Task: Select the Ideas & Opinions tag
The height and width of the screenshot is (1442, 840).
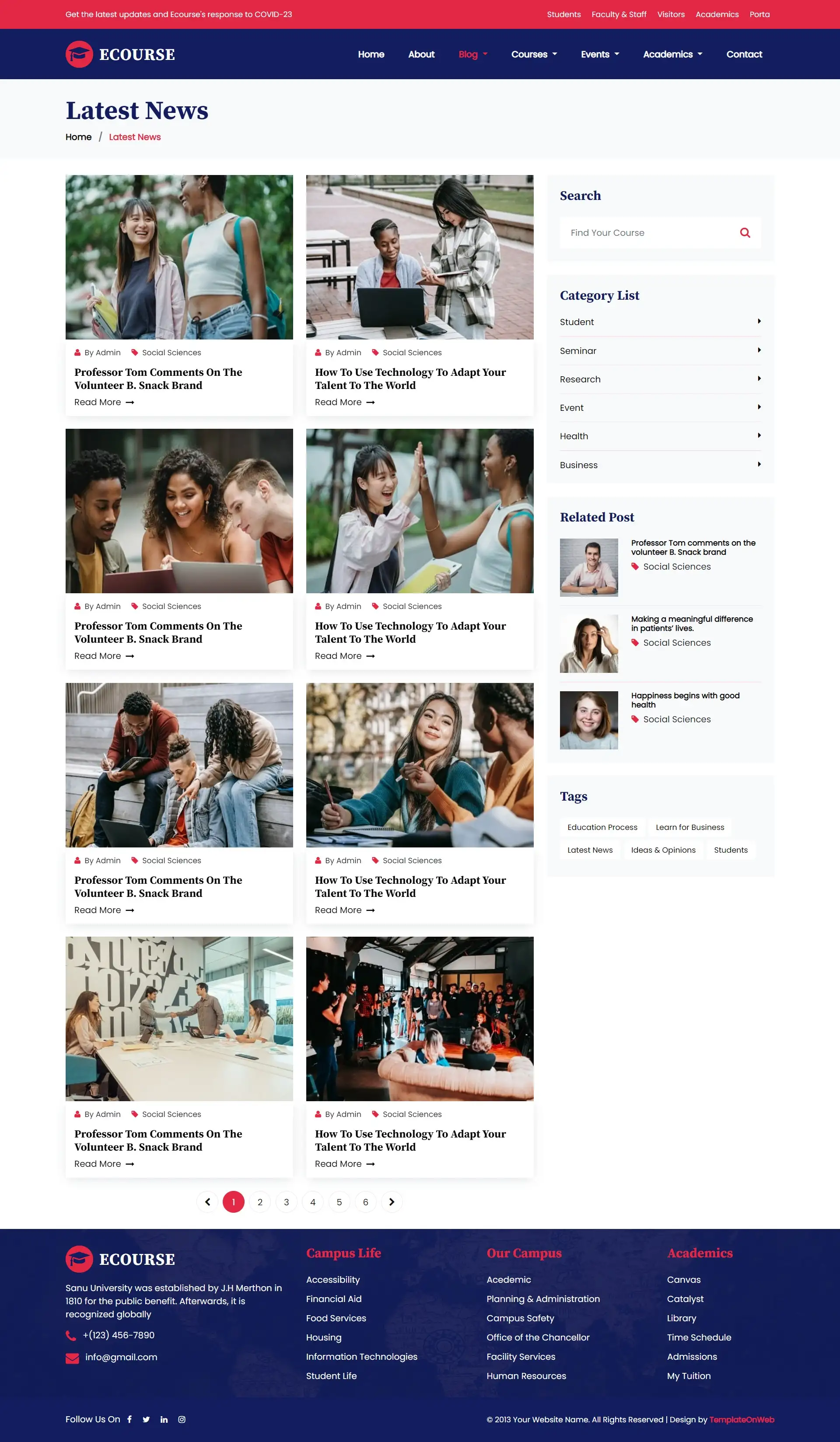Action: click(x=663, y=850)
